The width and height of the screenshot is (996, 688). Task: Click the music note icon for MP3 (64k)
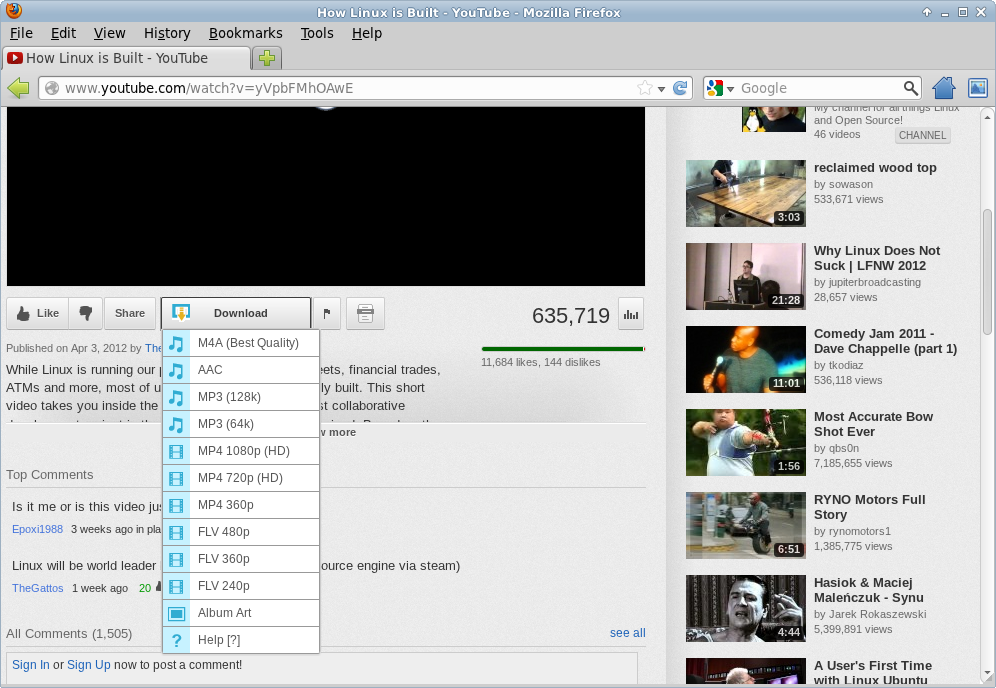coord(177,424)
